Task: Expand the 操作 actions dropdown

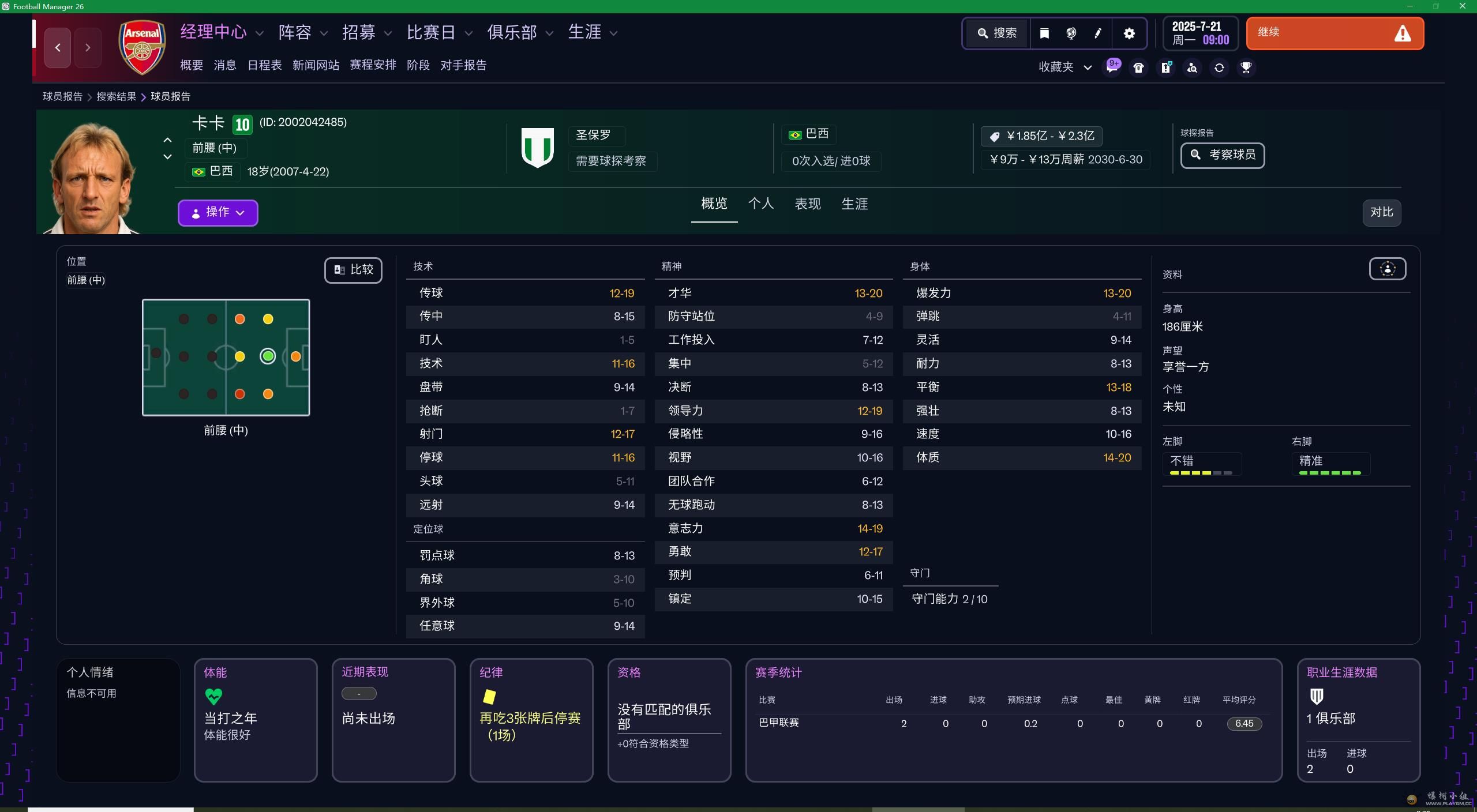Action: point(218,212)
